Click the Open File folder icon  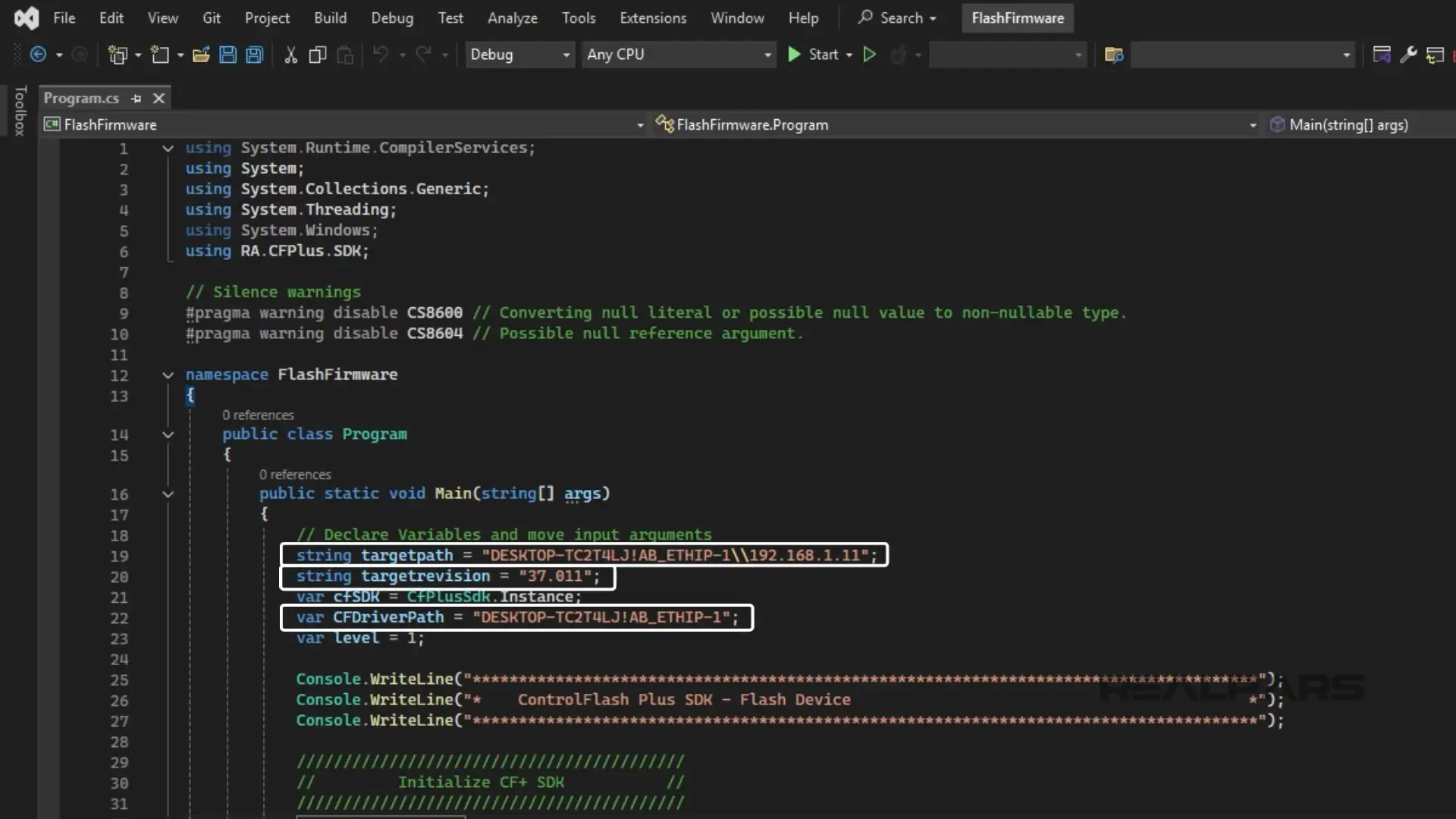click(x=201, y=55)
